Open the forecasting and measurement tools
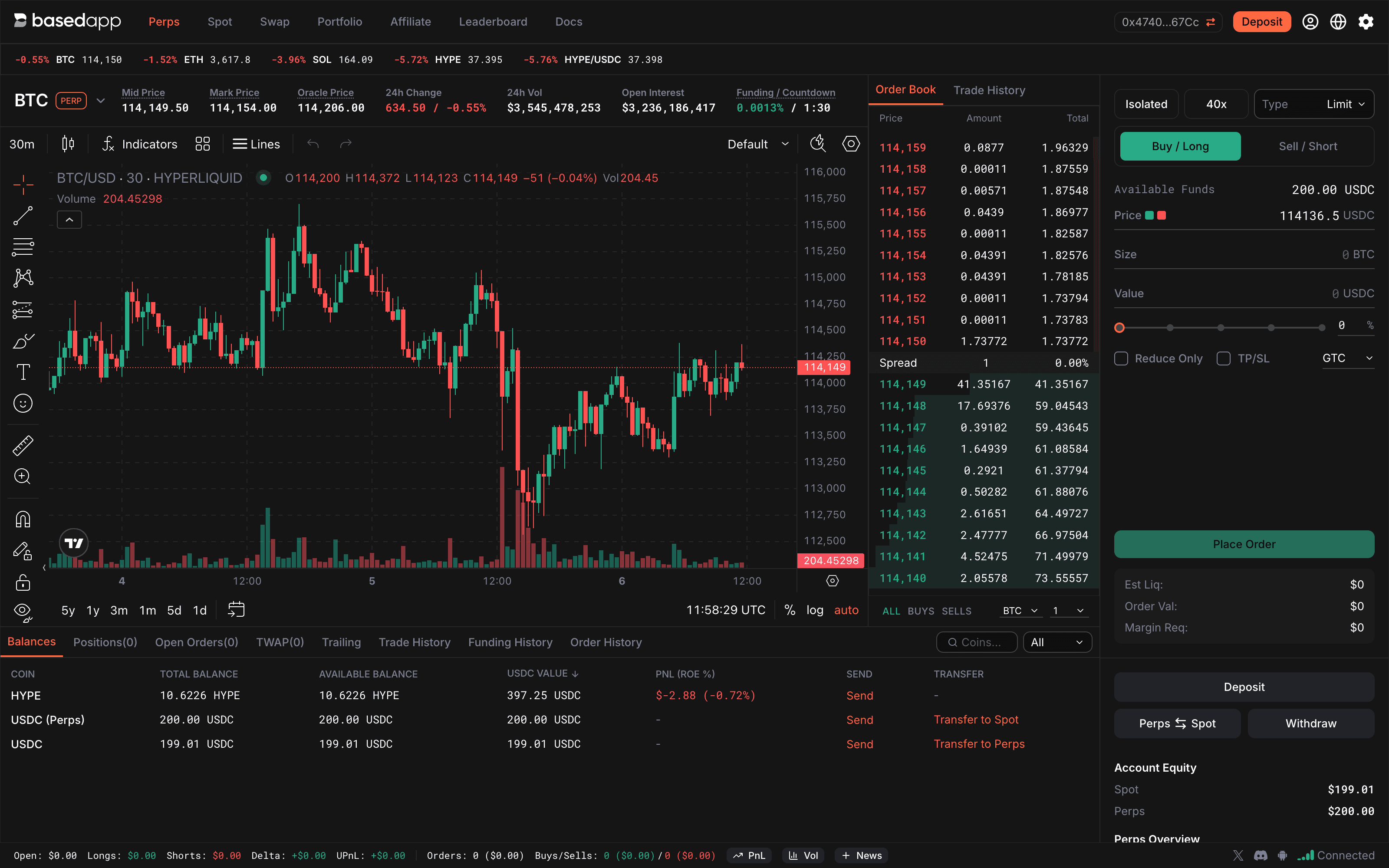Image resolution: width=1389 pixels, height=868 pixels. [23, 310]
